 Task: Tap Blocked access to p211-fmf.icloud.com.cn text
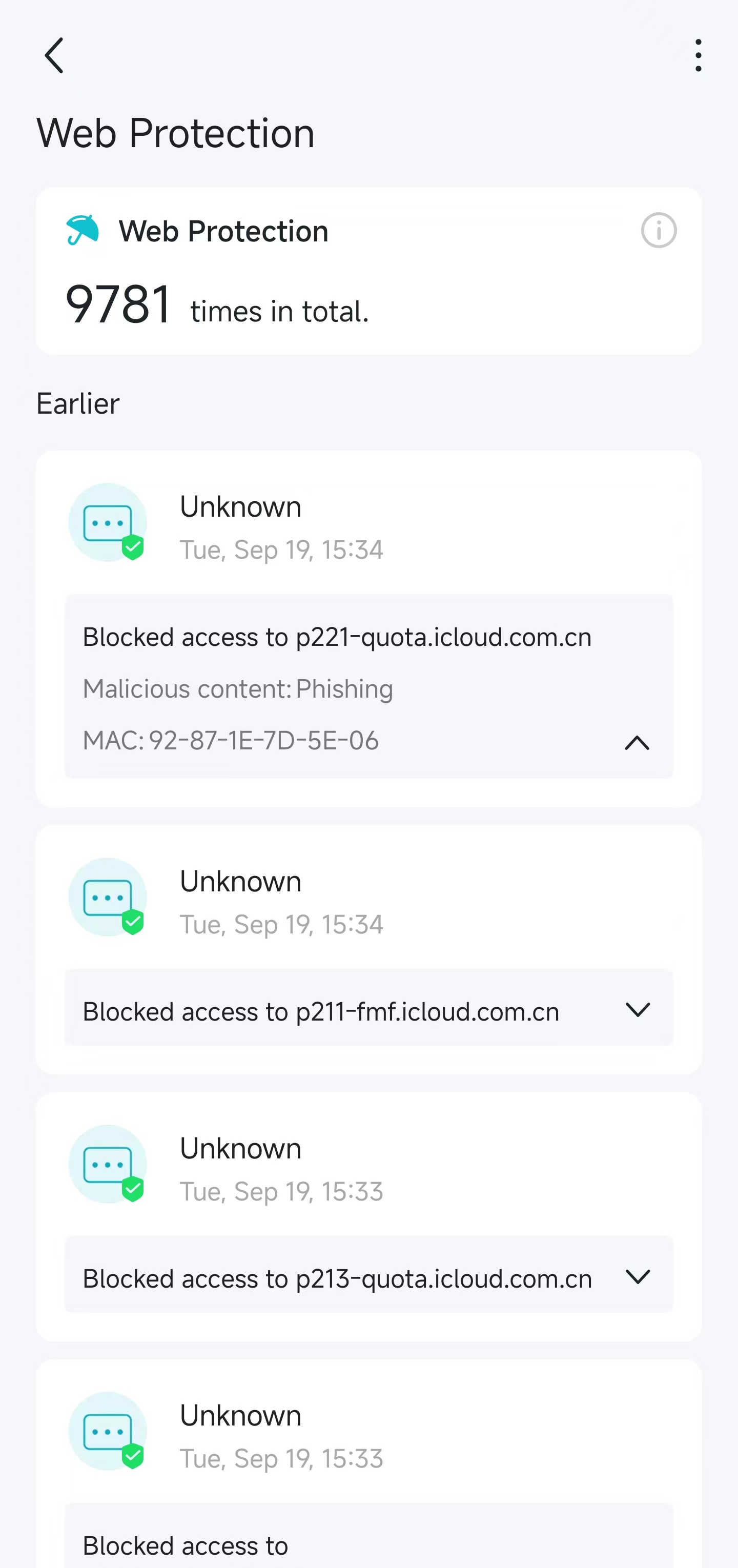[321, 1012]
